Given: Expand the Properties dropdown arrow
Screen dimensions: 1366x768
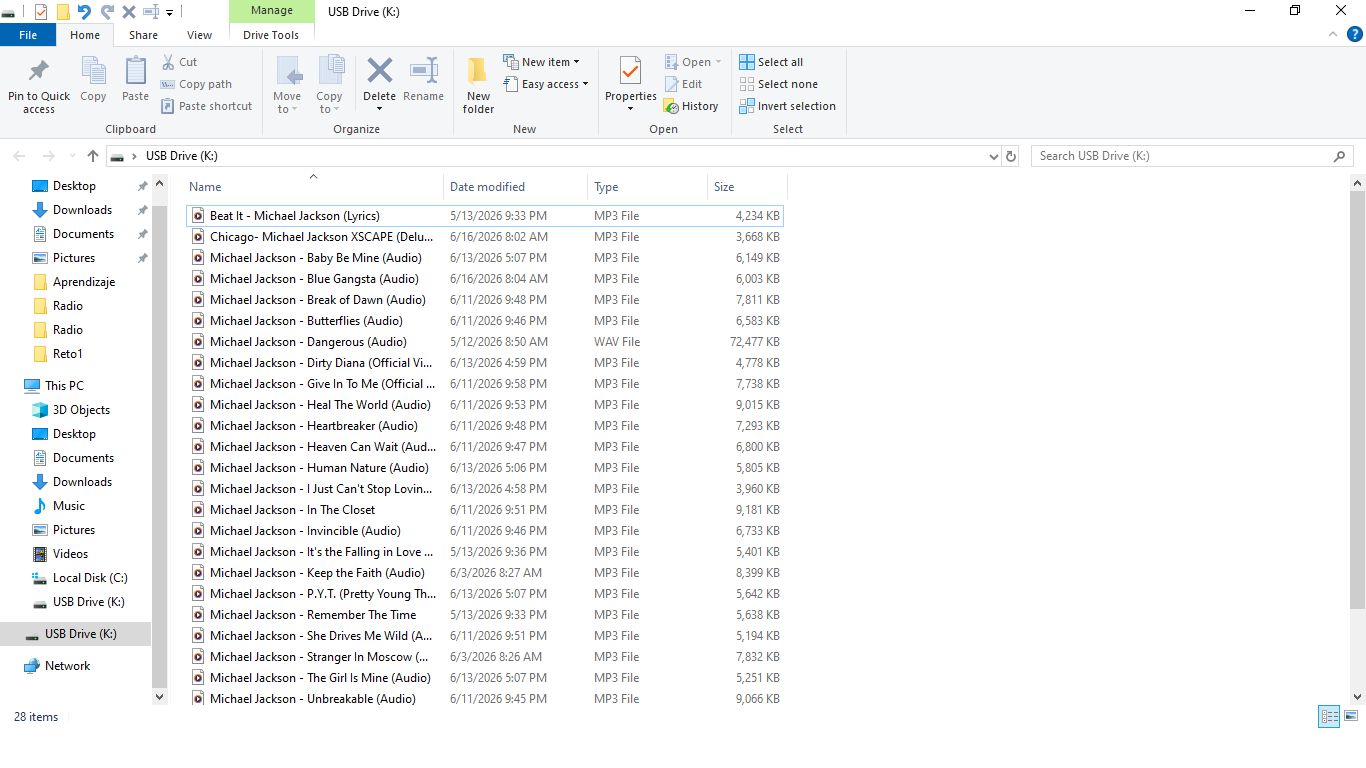Looking at the screenshot, I should [x=630, y=108].
